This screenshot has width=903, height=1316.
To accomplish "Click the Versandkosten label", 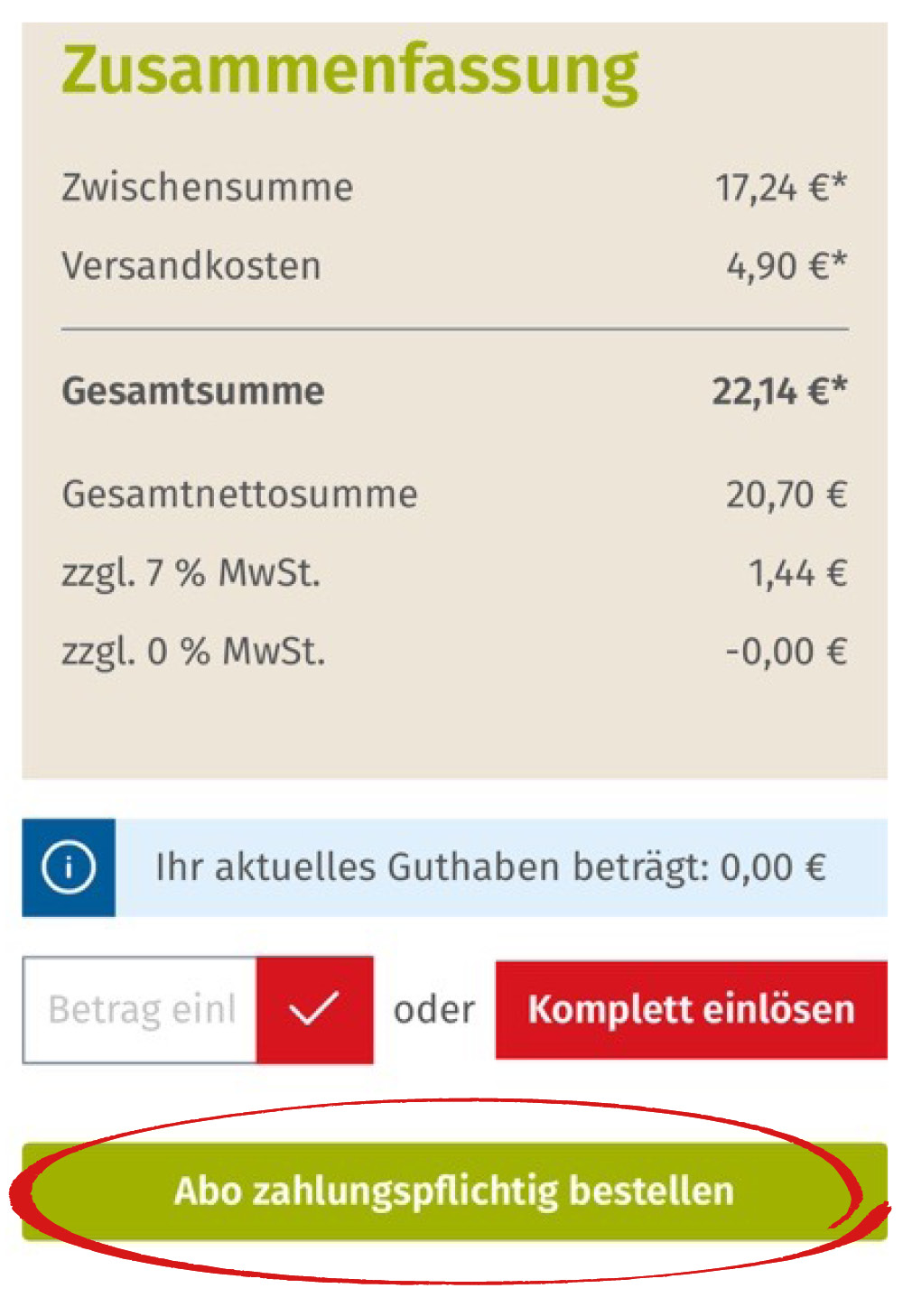I will coord(191,266).
